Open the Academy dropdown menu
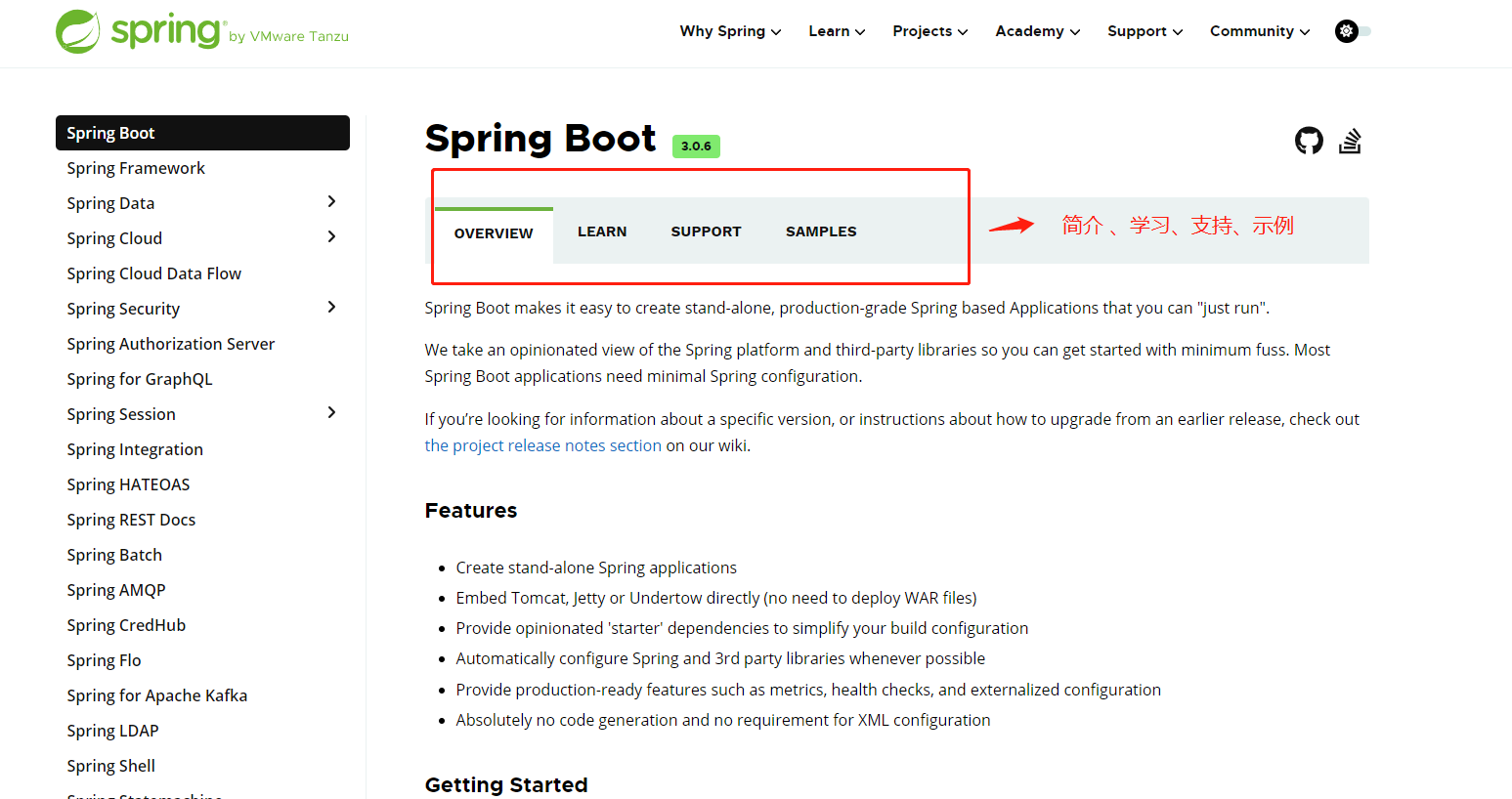 [x=1037, y=31]
